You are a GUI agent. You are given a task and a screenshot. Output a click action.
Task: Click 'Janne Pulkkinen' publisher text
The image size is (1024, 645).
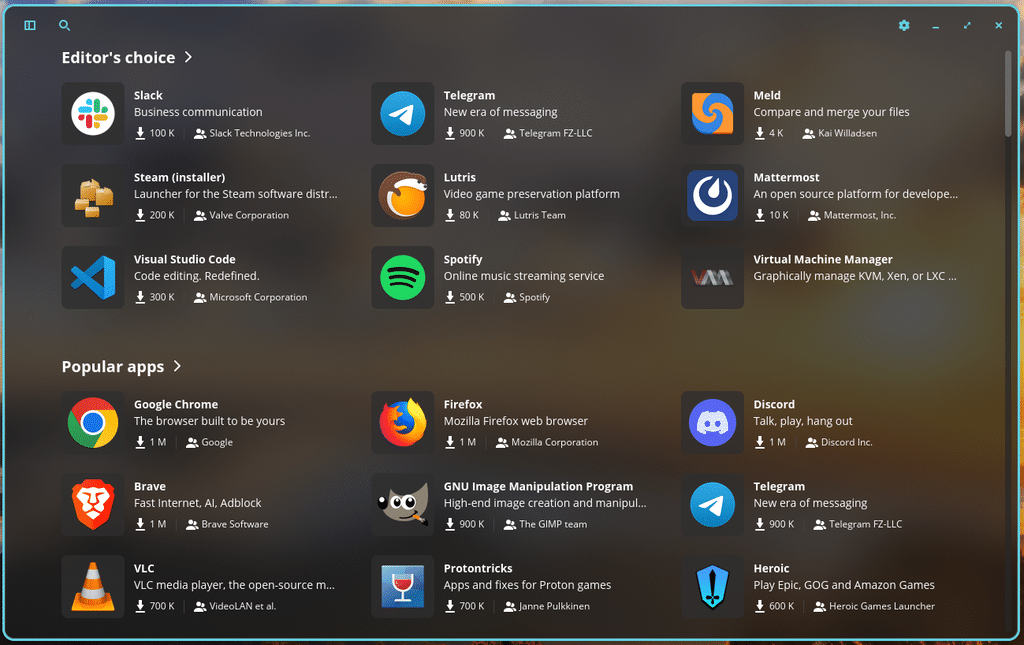[554, 606]
